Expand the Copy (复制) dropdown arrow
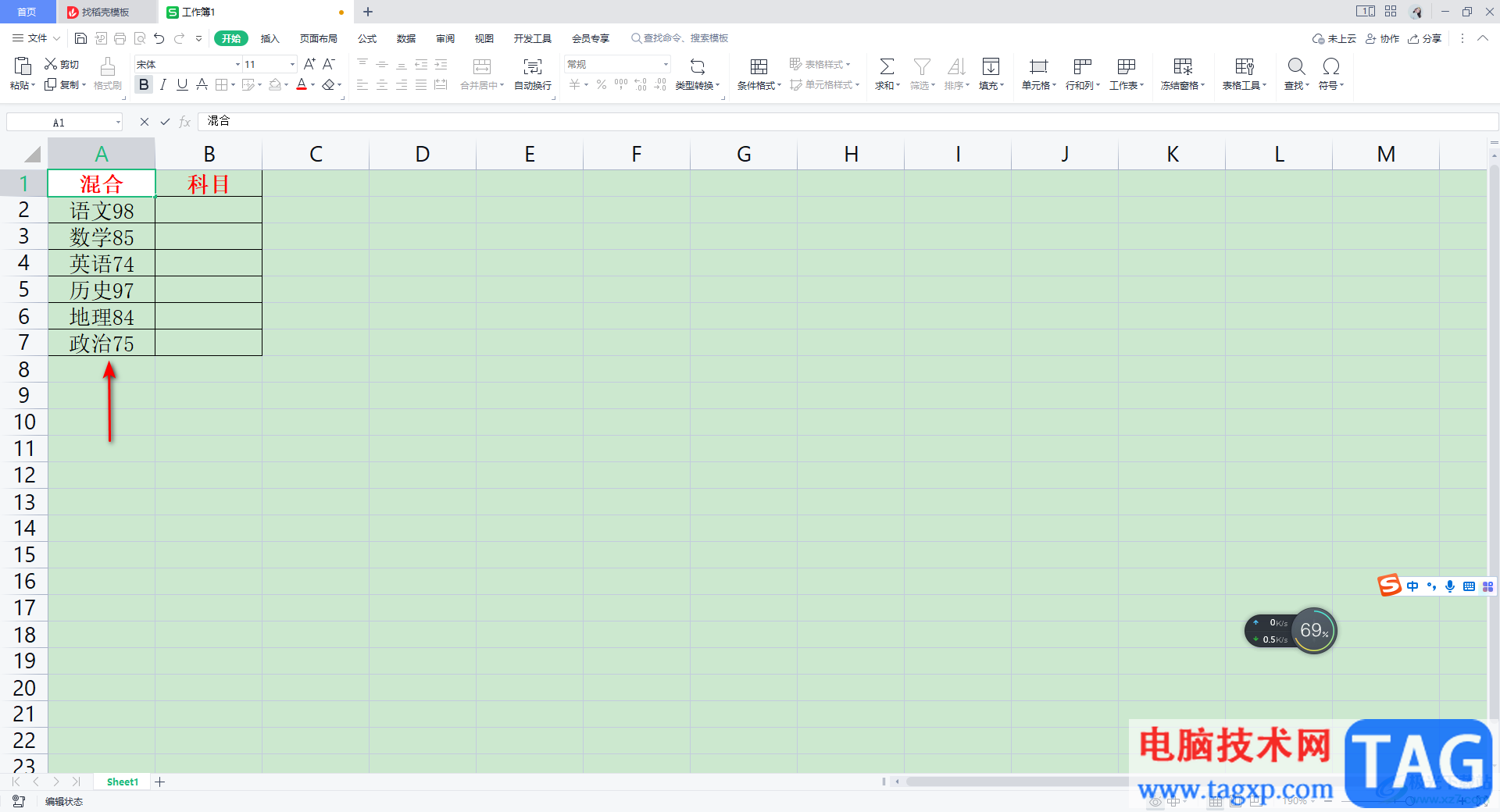This screenshot has width=1500, height=812. click(84, 85)
